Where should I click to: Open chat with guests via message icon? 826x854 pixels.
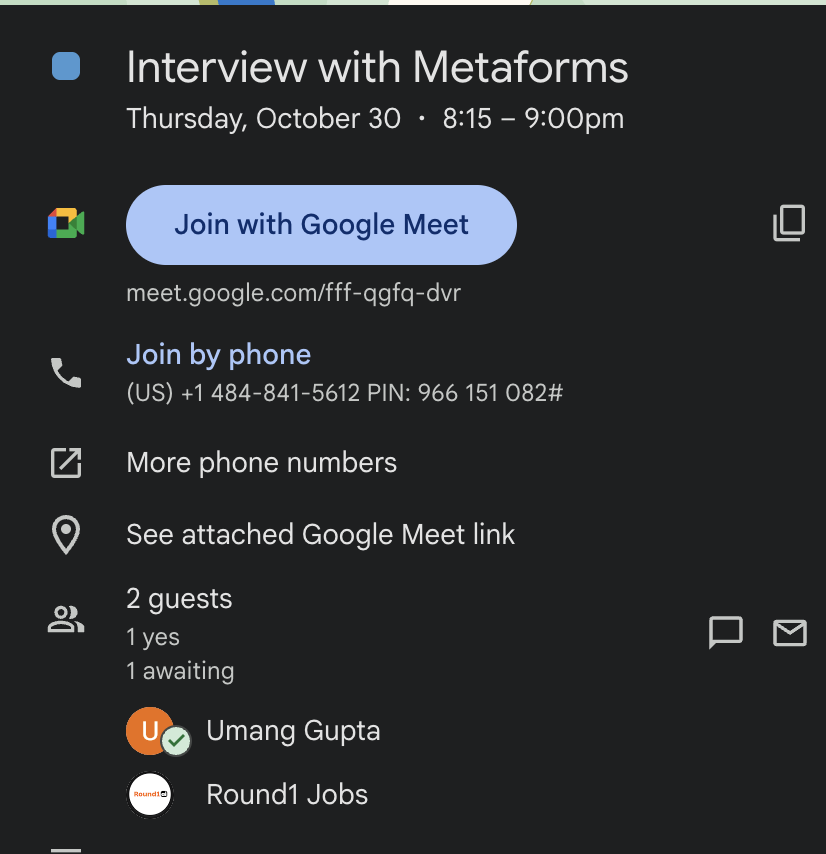tap(726, 633)
